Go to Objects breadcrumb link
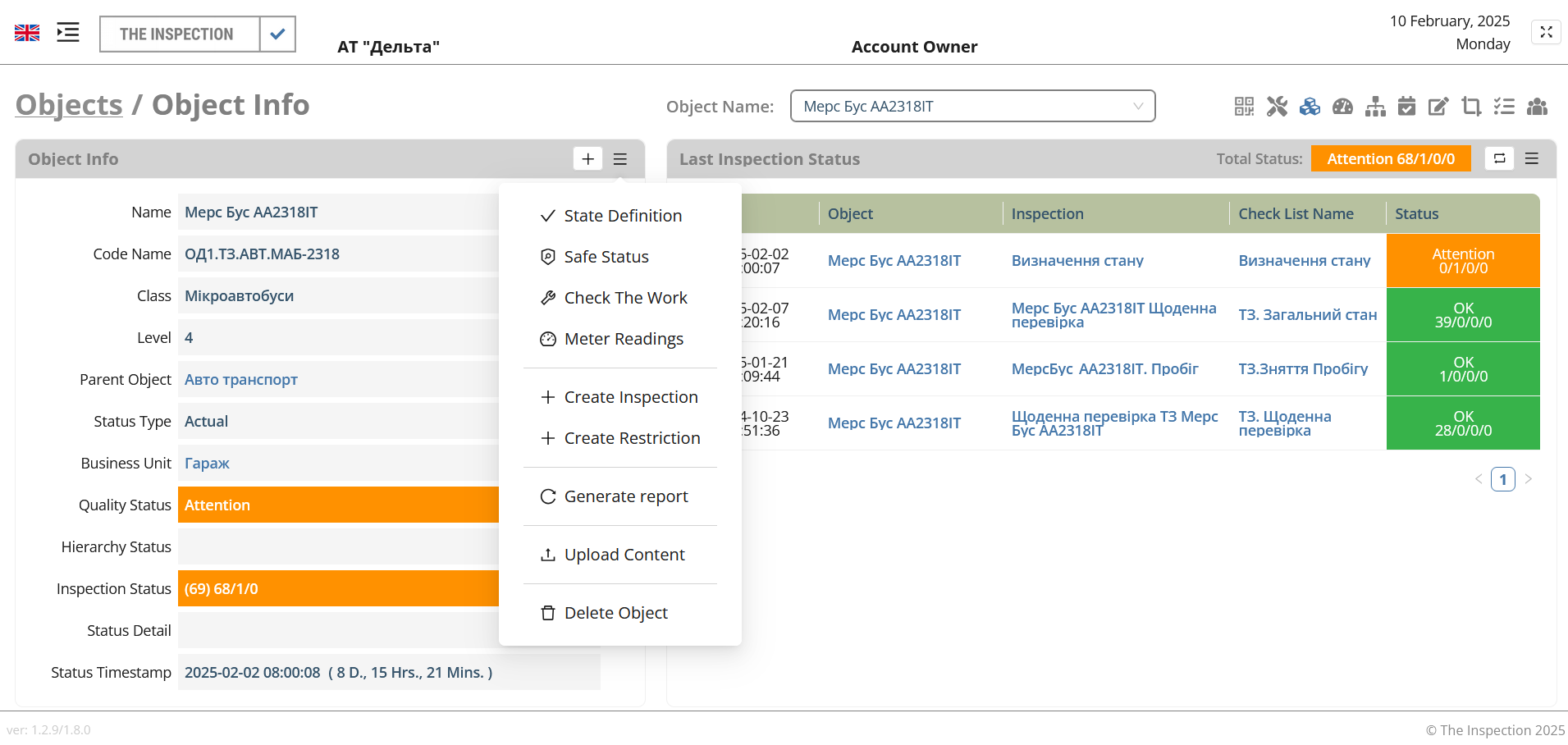 (x=69, y=105)
